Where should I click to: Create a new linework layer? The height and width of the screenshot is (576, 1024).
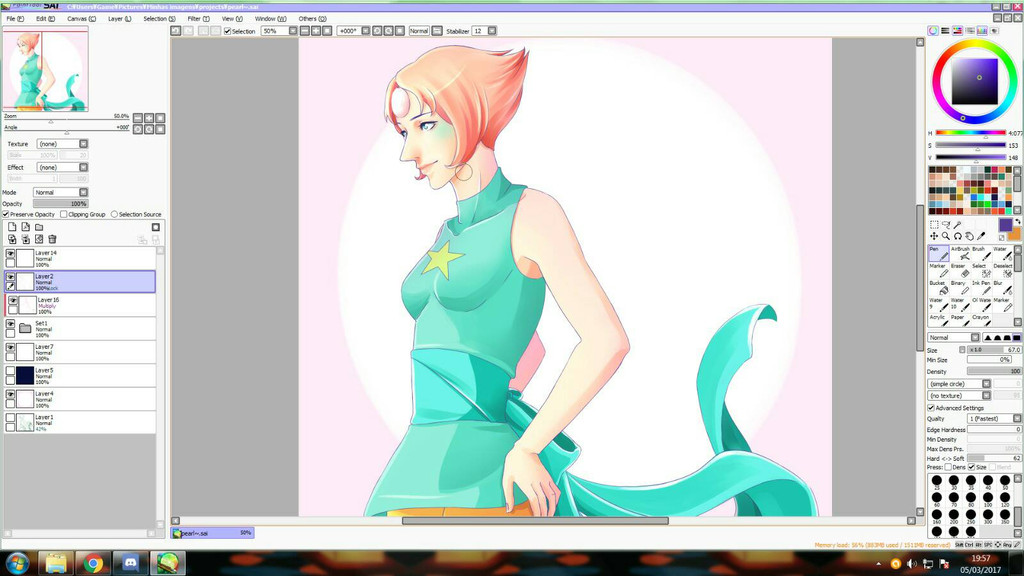(x=25, y=227)
